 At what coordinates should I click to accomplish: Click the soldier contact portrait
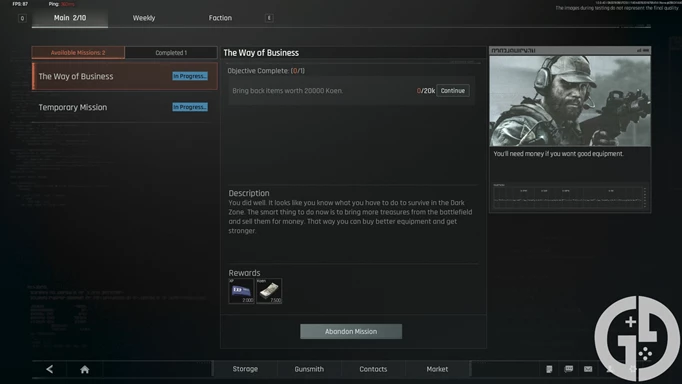(570, 101)
